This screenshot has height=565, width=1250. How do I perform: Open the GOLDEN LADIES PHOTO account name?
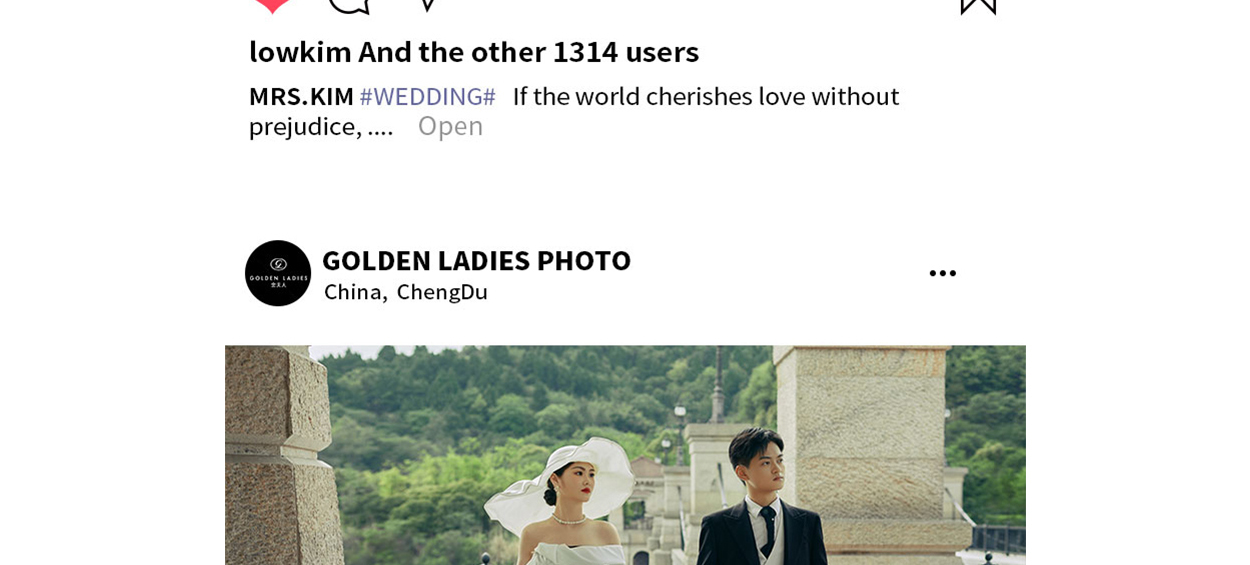click(476, 260)
